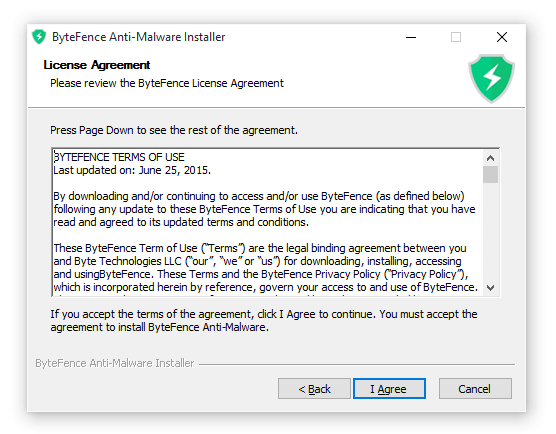Click the 'ByteFence Anti-Malware Installer' title bar text
Screen dimensions: 556x434
tap(139, 37)
